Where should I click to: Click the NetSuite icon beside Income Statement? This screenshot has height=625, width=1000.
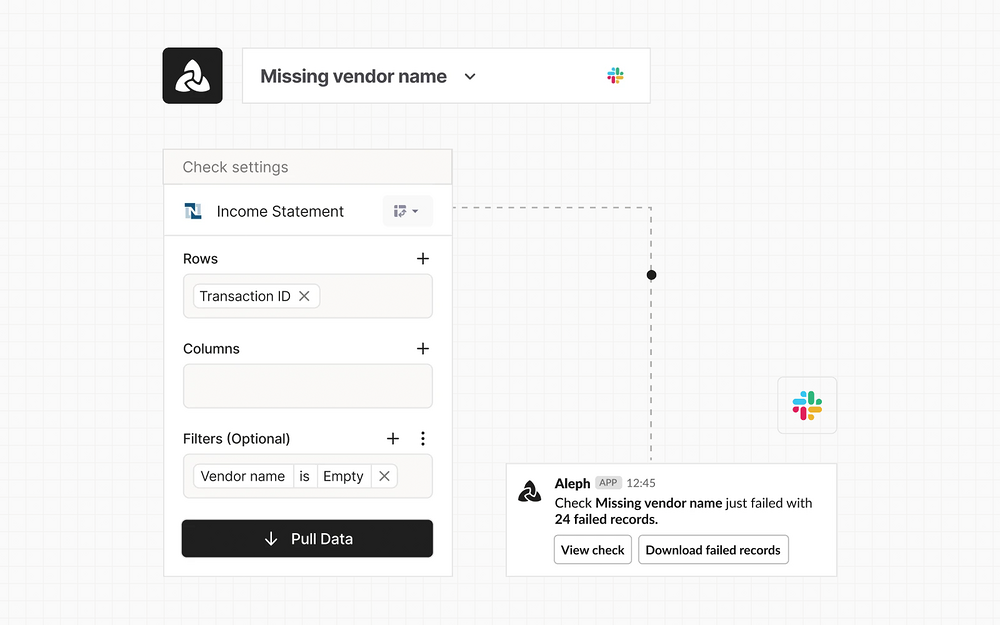click(193, 211)
